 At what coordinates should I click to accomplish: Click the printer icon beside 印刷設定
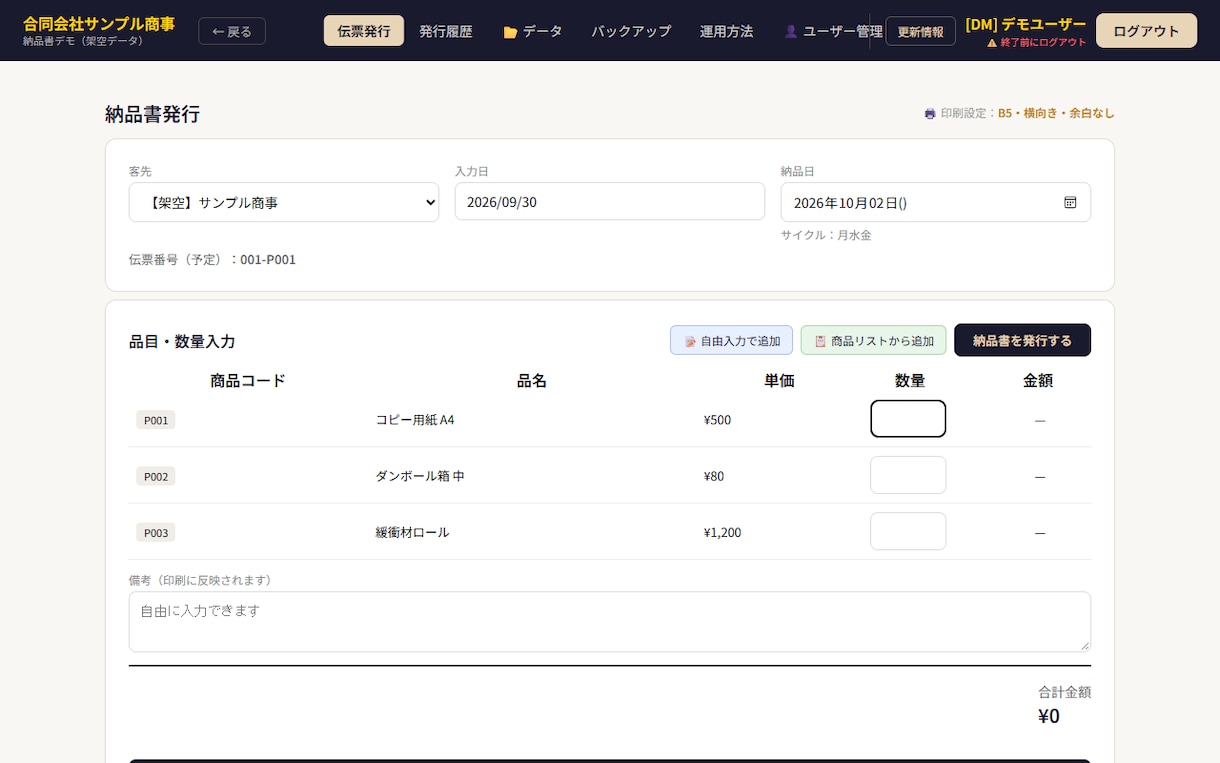(930, 114)
